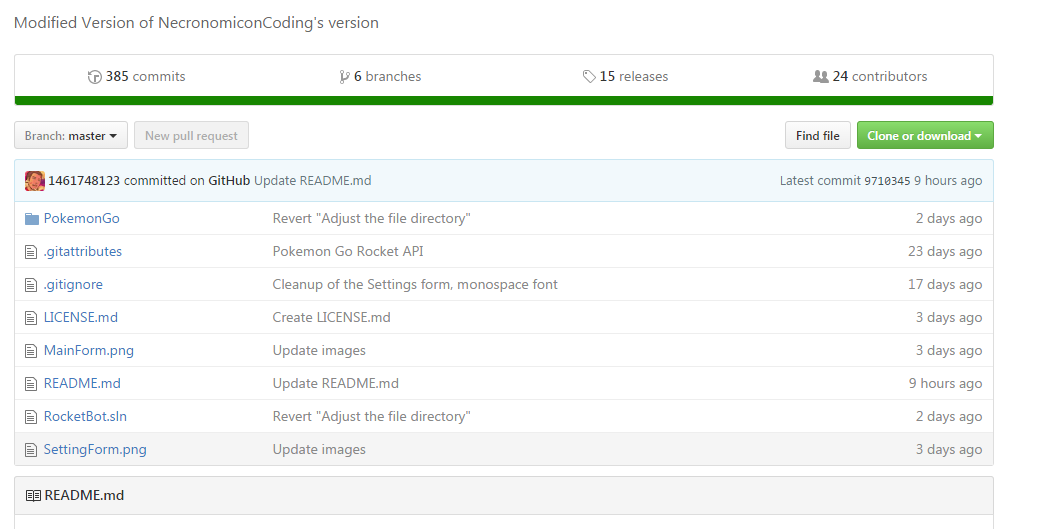1045x529 pixels.
Task: Click the contributors people icon
Action: [821, 77]
